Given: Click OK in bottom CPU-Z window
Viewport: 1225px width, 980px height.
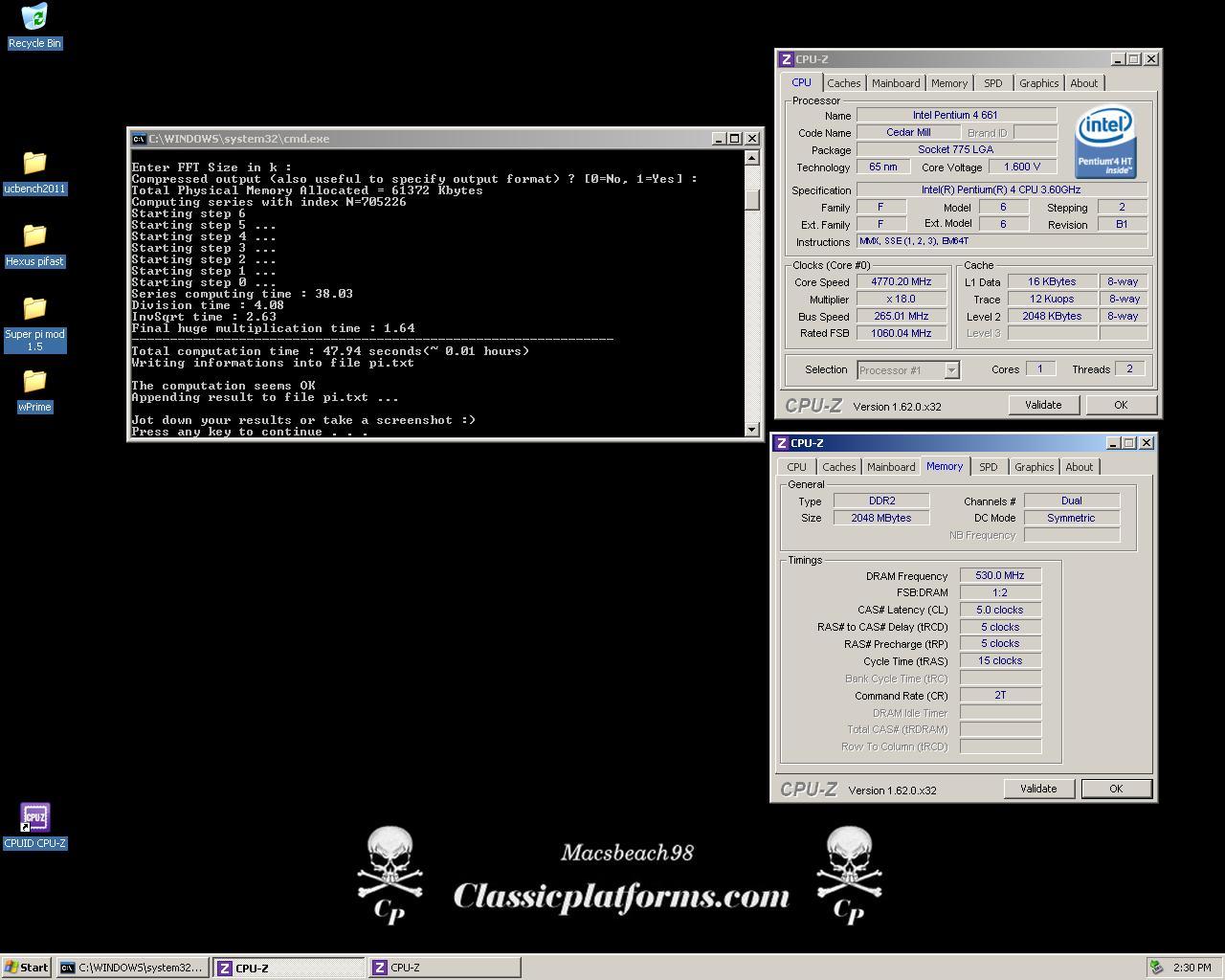Looking at the screenshot, I should pos(1116,789).
